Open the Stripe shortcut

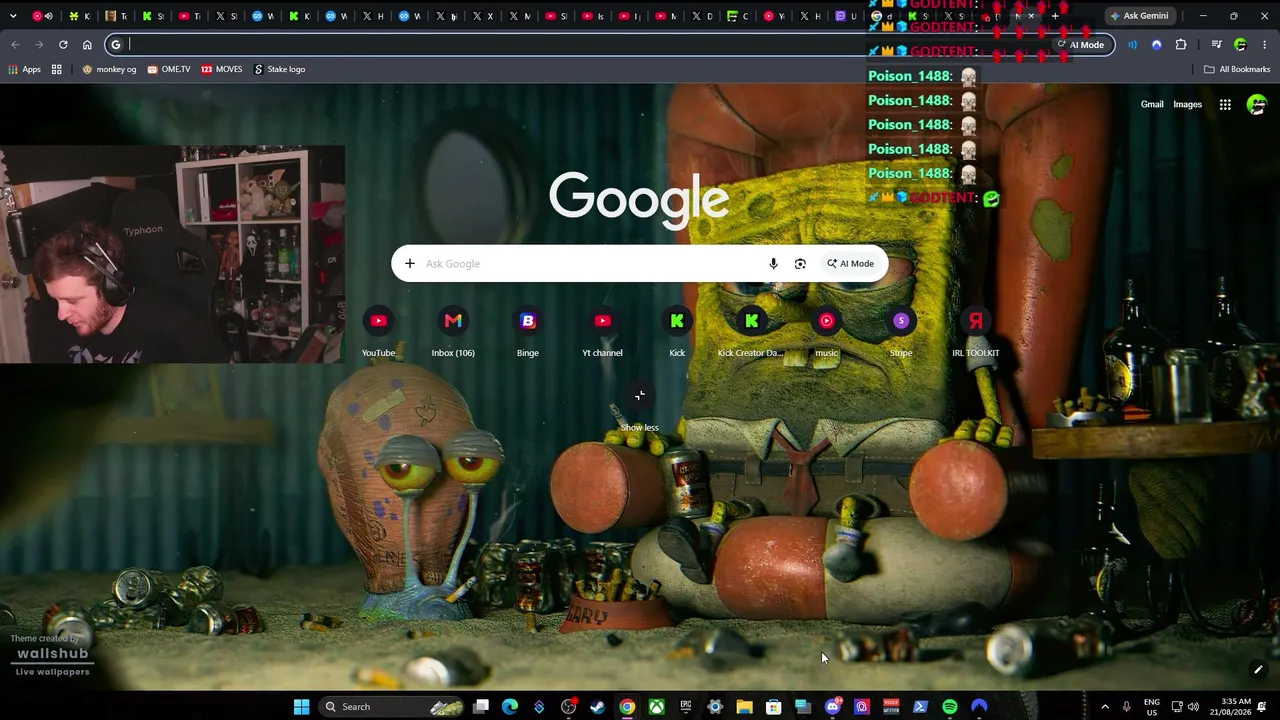[901, 332]
